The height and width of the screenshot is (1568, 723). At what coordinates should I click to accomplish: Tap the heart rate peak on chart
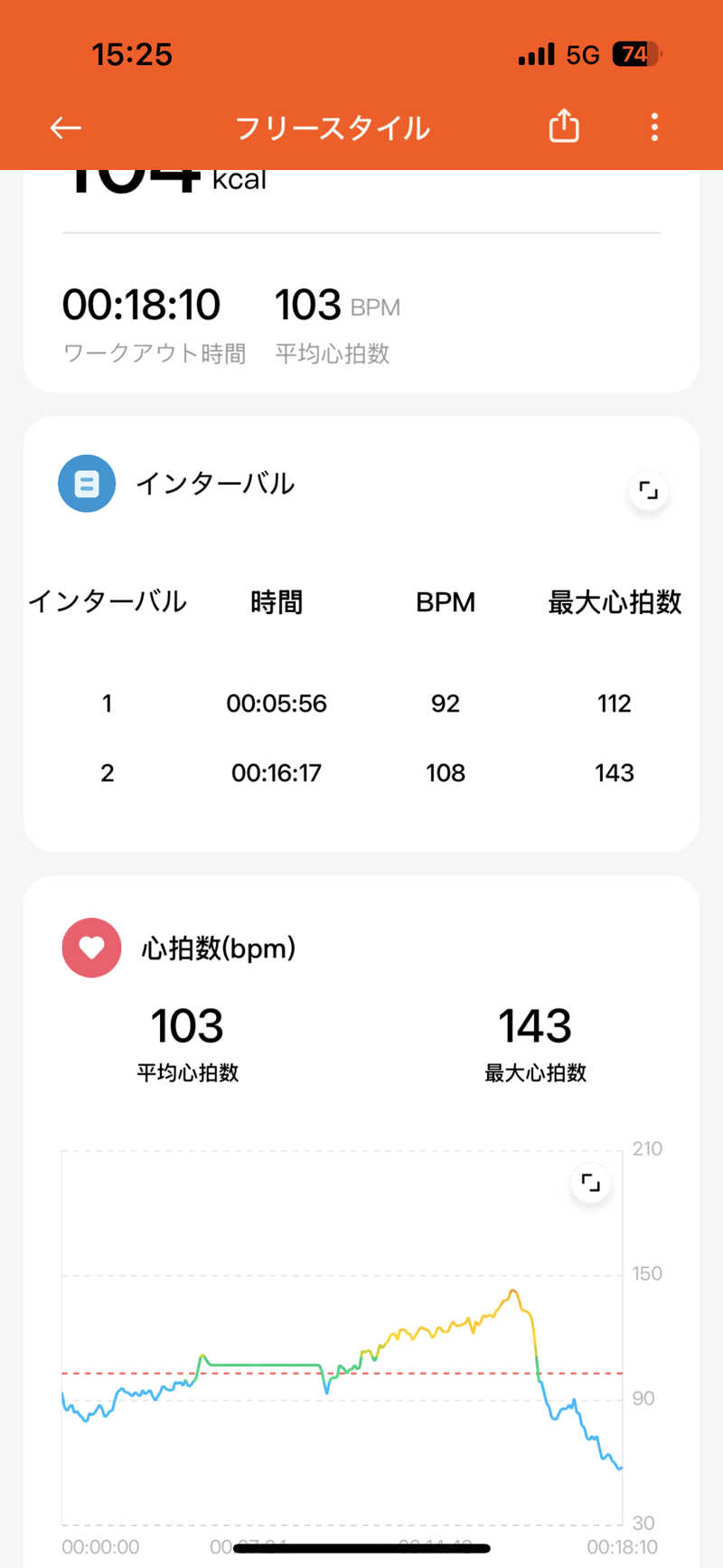click(x=513, y=1291)
